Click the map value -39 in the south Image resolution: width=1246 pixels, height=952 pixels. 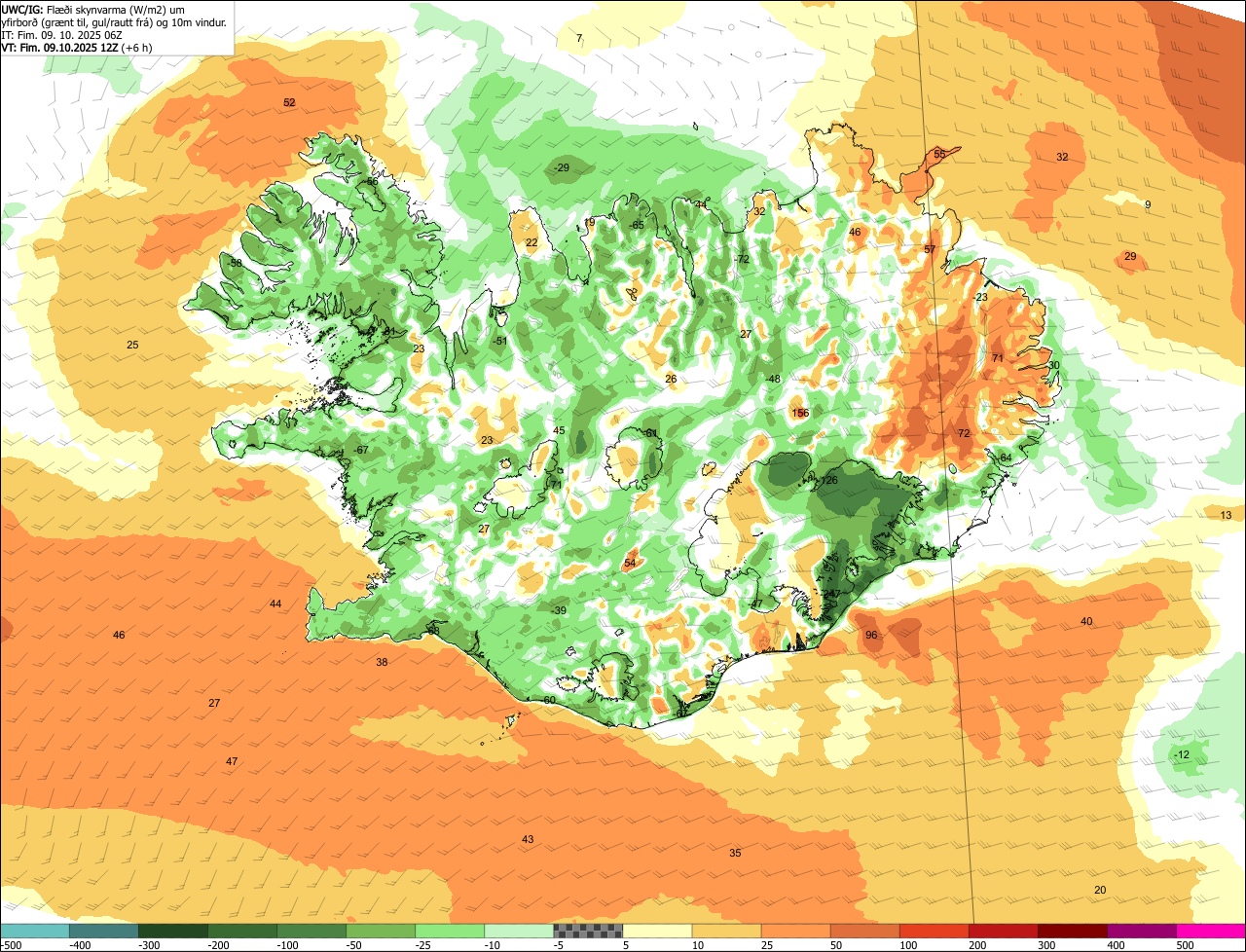click(x=559, y=611)
